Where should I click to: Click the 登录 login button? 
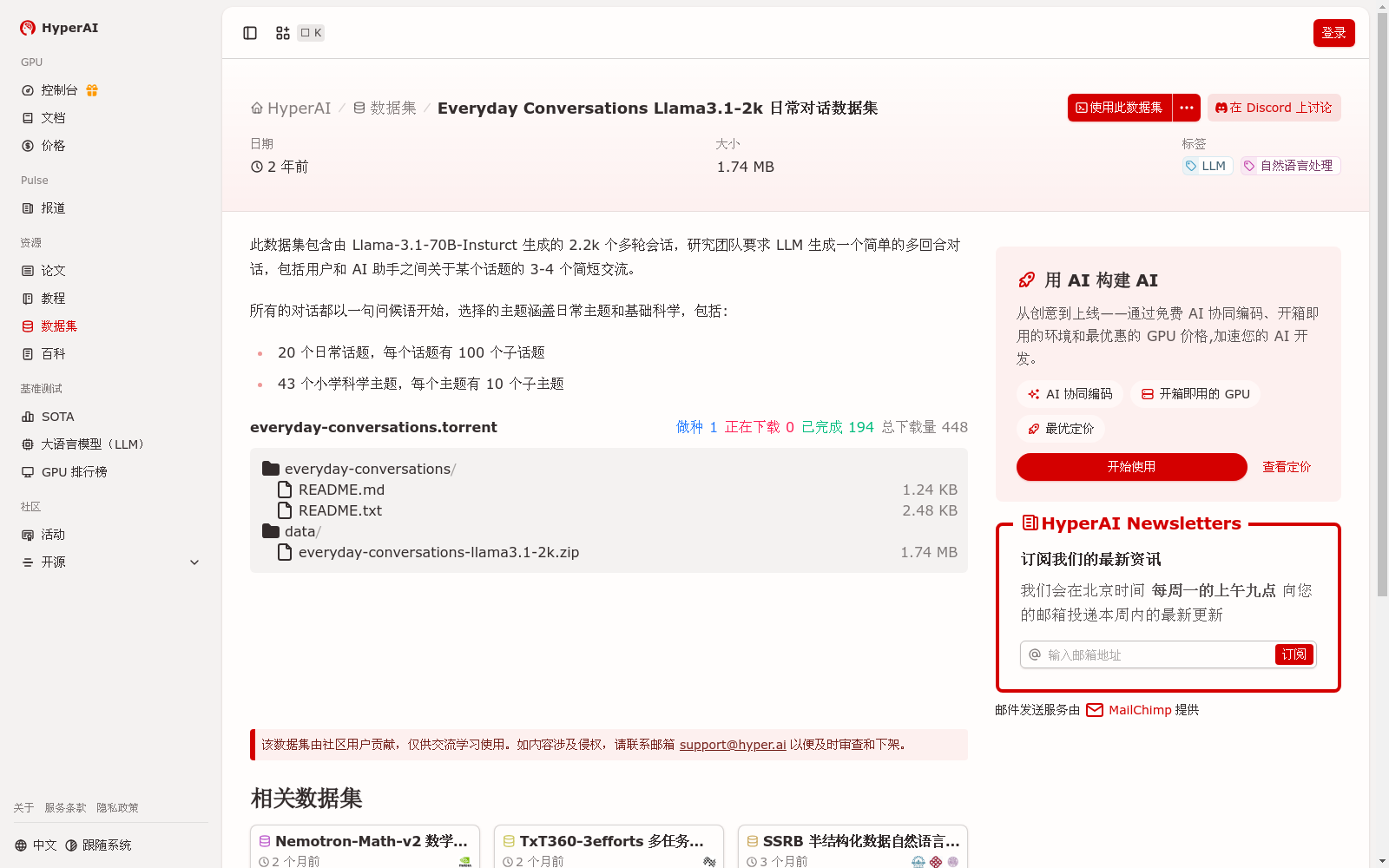pos(1333,33)
